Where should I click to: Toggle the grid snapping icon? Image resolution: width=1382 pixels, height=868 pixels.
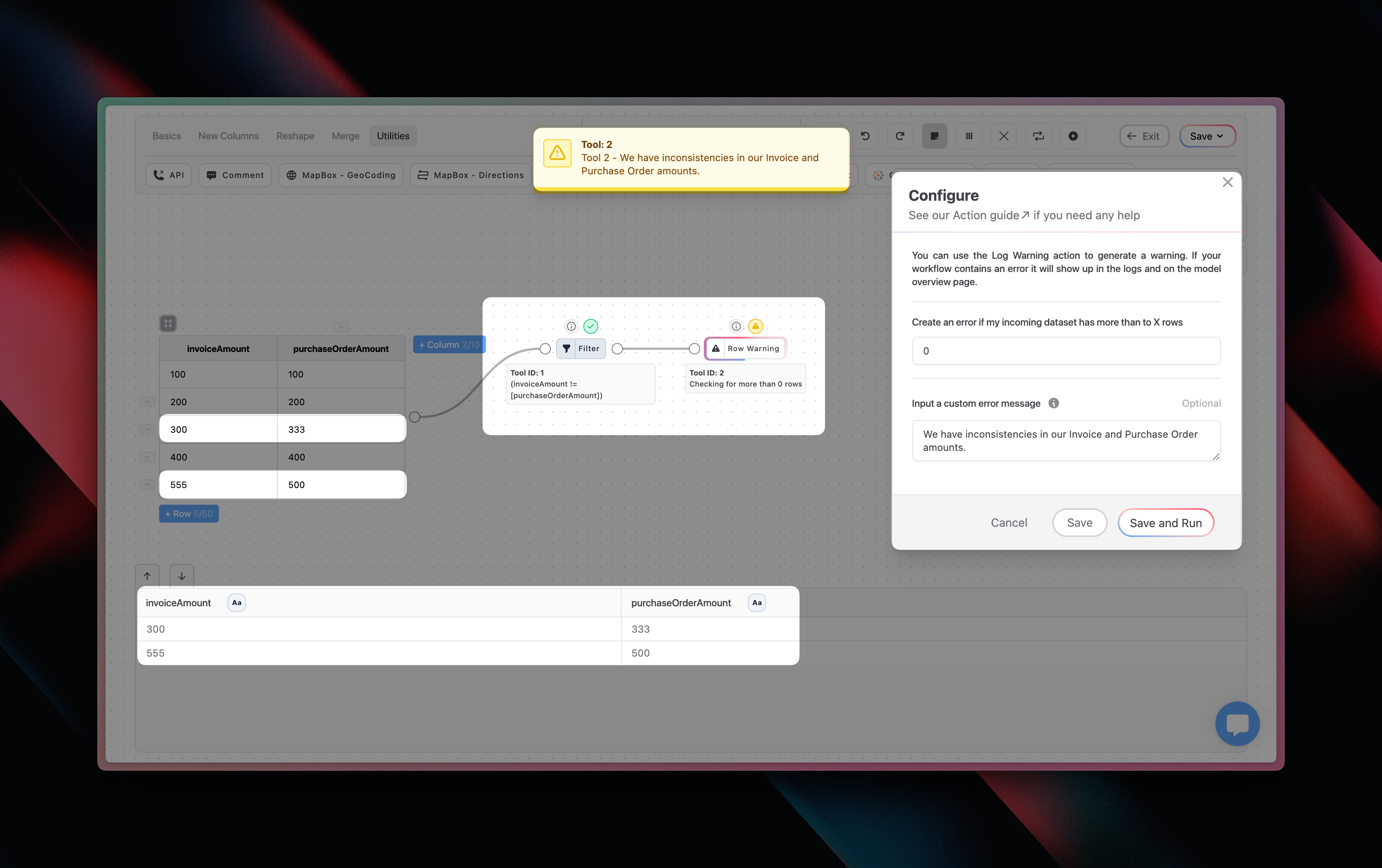[969, 136]
